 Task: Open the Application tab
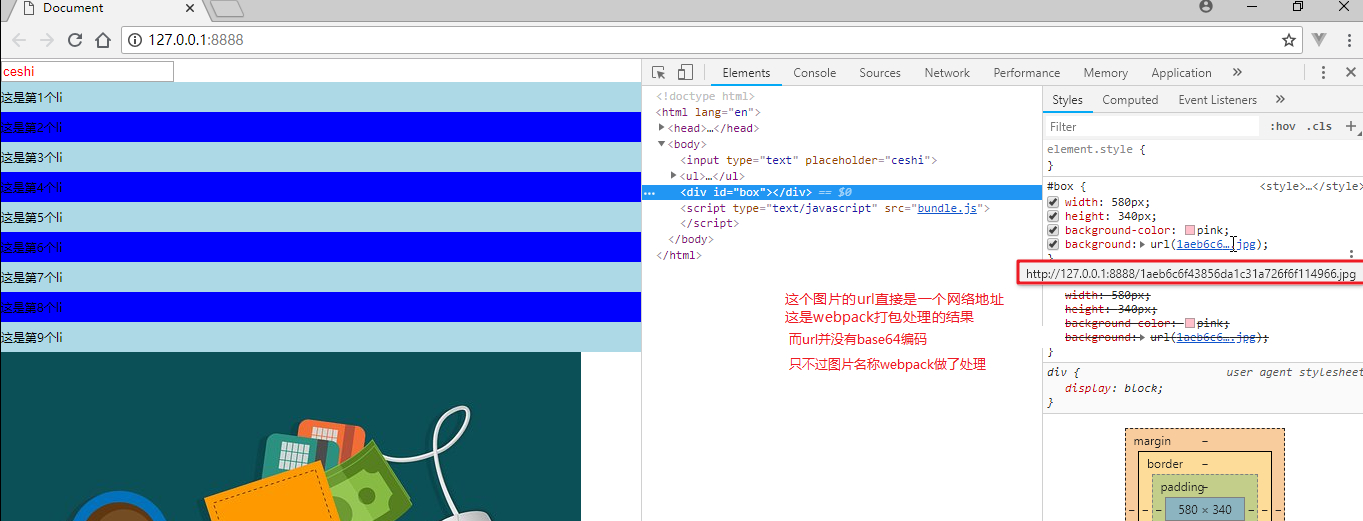click(1181, 72)
